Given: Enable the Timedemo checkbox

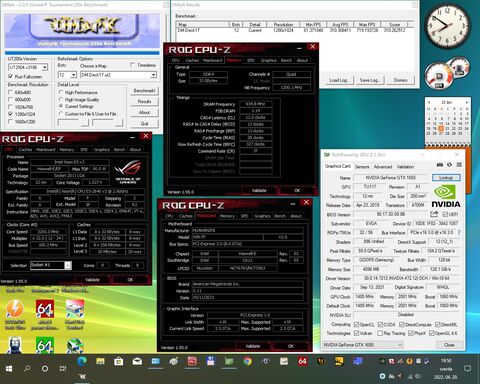Looking at the screenshot, I should coord(133,65).
